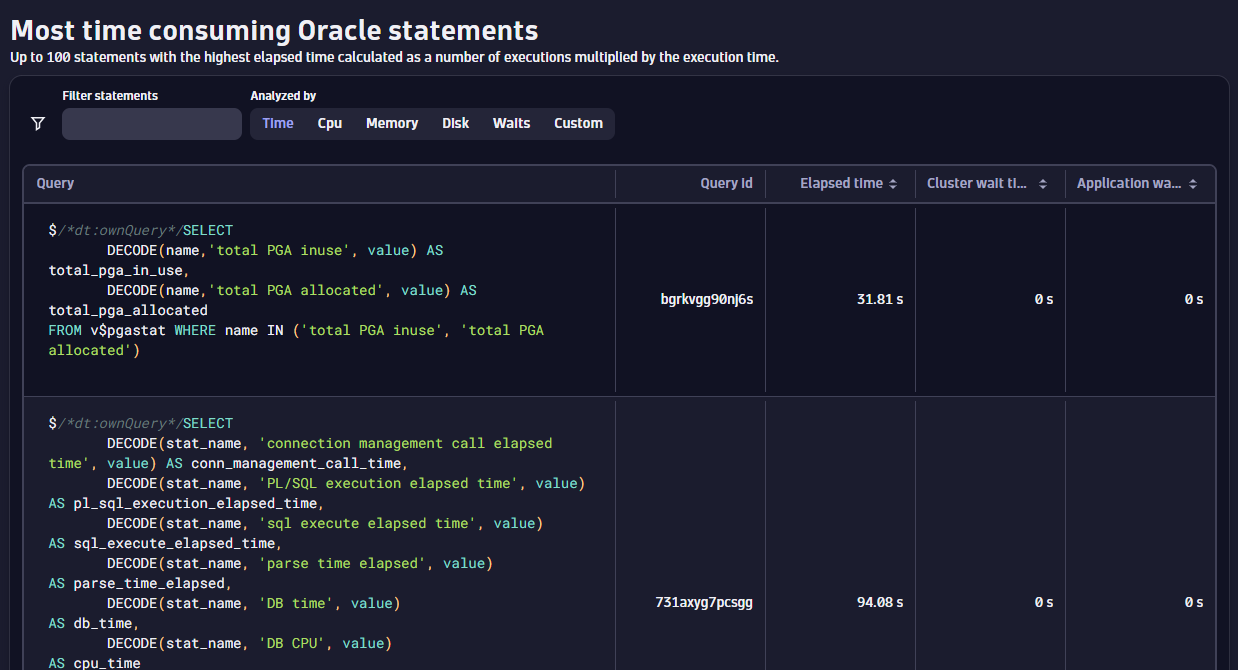This screenshot has height=670, width=1238.
Task: Click Cluster wait 0 s in bgrkvgg90nj6s row
Action: coord(1044,299)
